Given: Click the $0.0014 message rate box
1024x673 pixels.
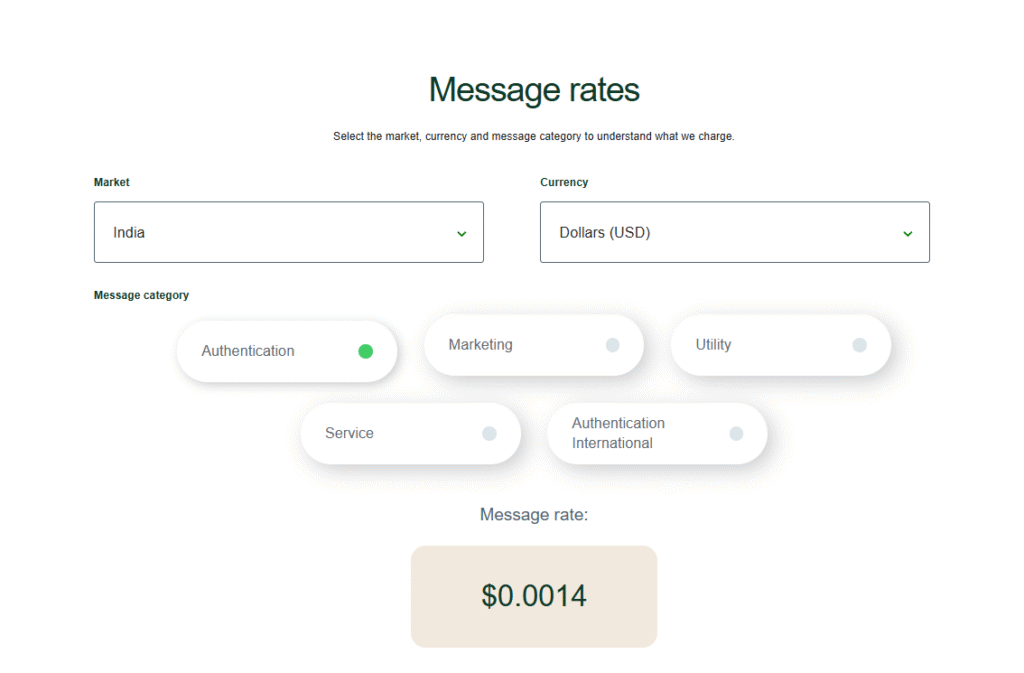Looking at the screenshot, I should point(534,596).
